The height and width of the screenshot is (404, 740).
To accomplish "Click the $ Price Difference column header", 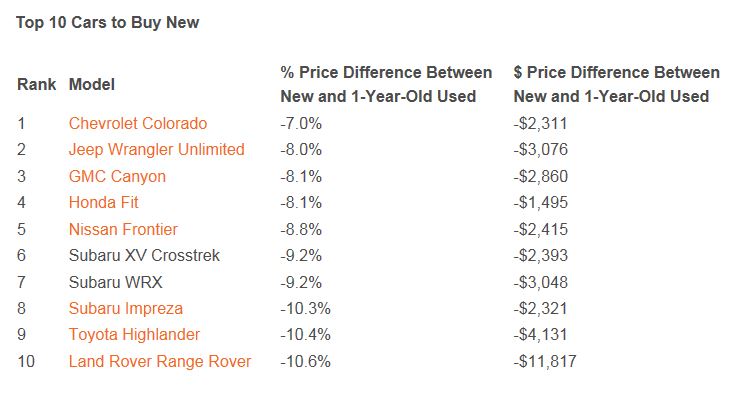I will (x=616, y=85).
